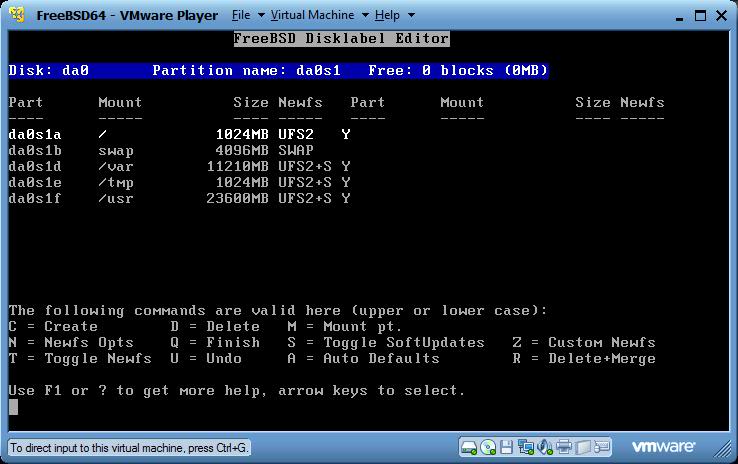Click the Q = Finish command
Viewport: 738px width, 464px height.
click(215, 343)
